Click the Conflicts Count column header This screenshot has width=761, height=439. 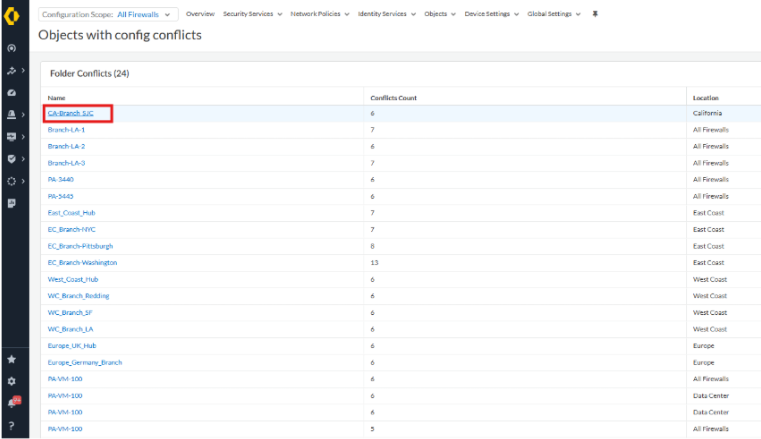[x=393, y=98]
